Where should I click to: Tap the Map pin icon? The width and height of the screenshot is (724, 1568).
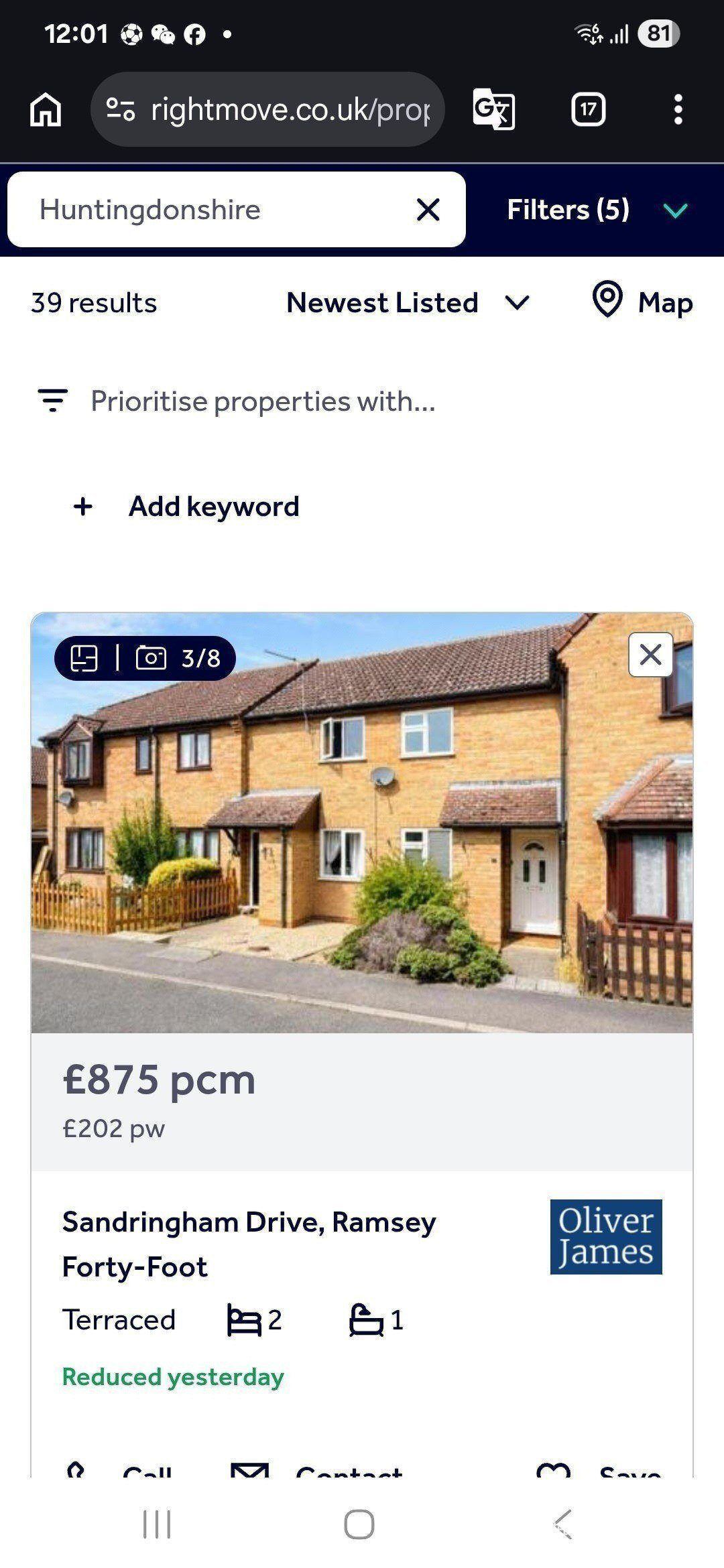coord(607,300)
